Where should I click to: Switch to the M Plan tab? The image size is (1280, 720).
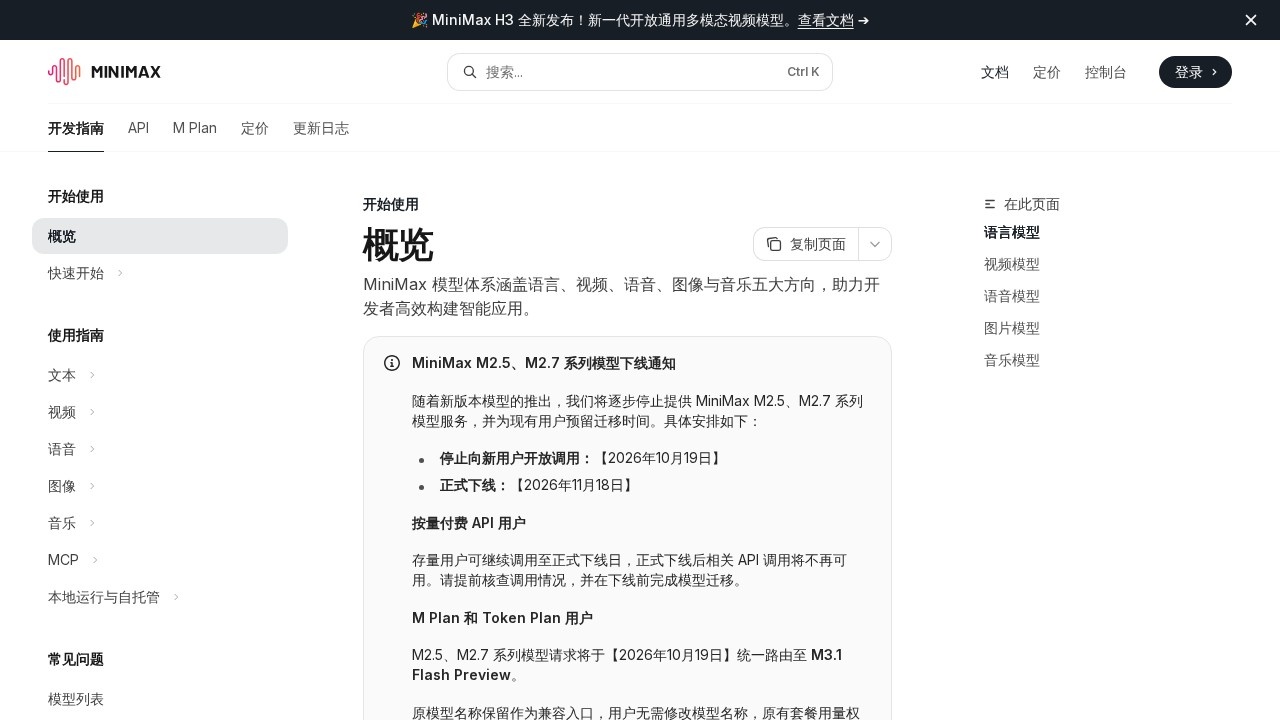195,128
